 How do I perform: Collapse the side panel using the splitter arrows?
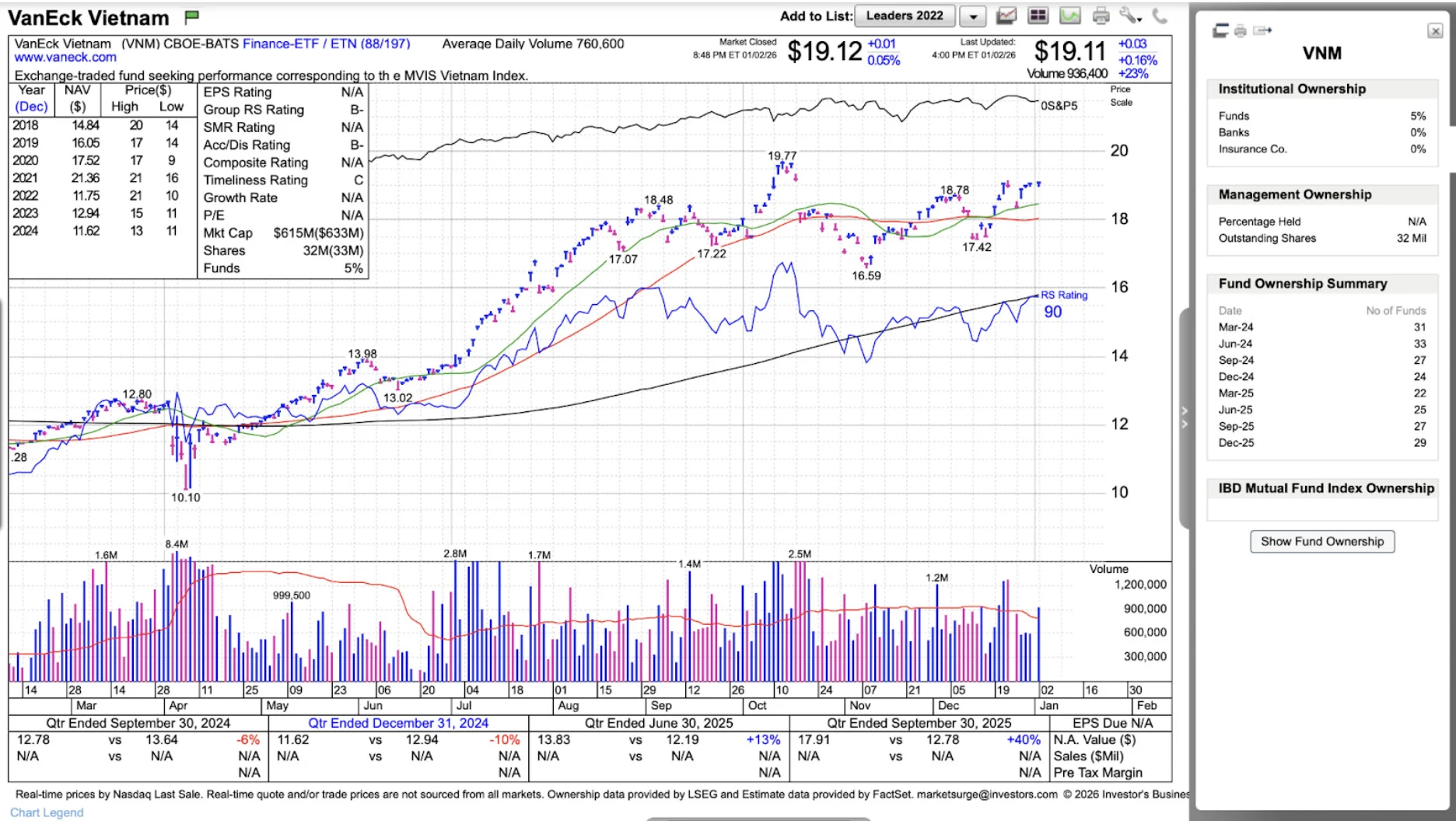(x=1185, y=417)
